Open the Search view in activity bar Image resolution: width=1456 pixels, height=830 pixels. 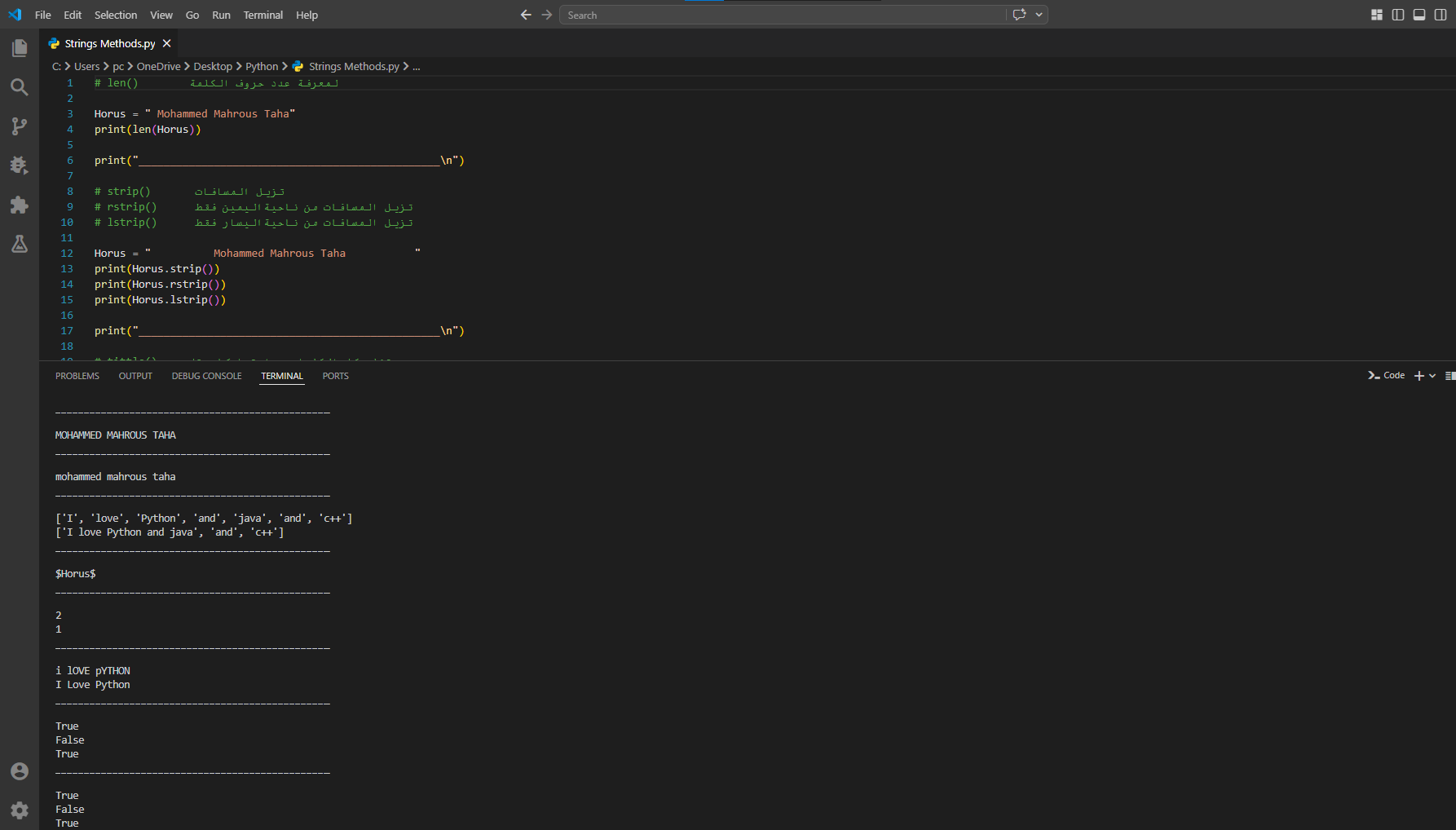pos(20,87)
